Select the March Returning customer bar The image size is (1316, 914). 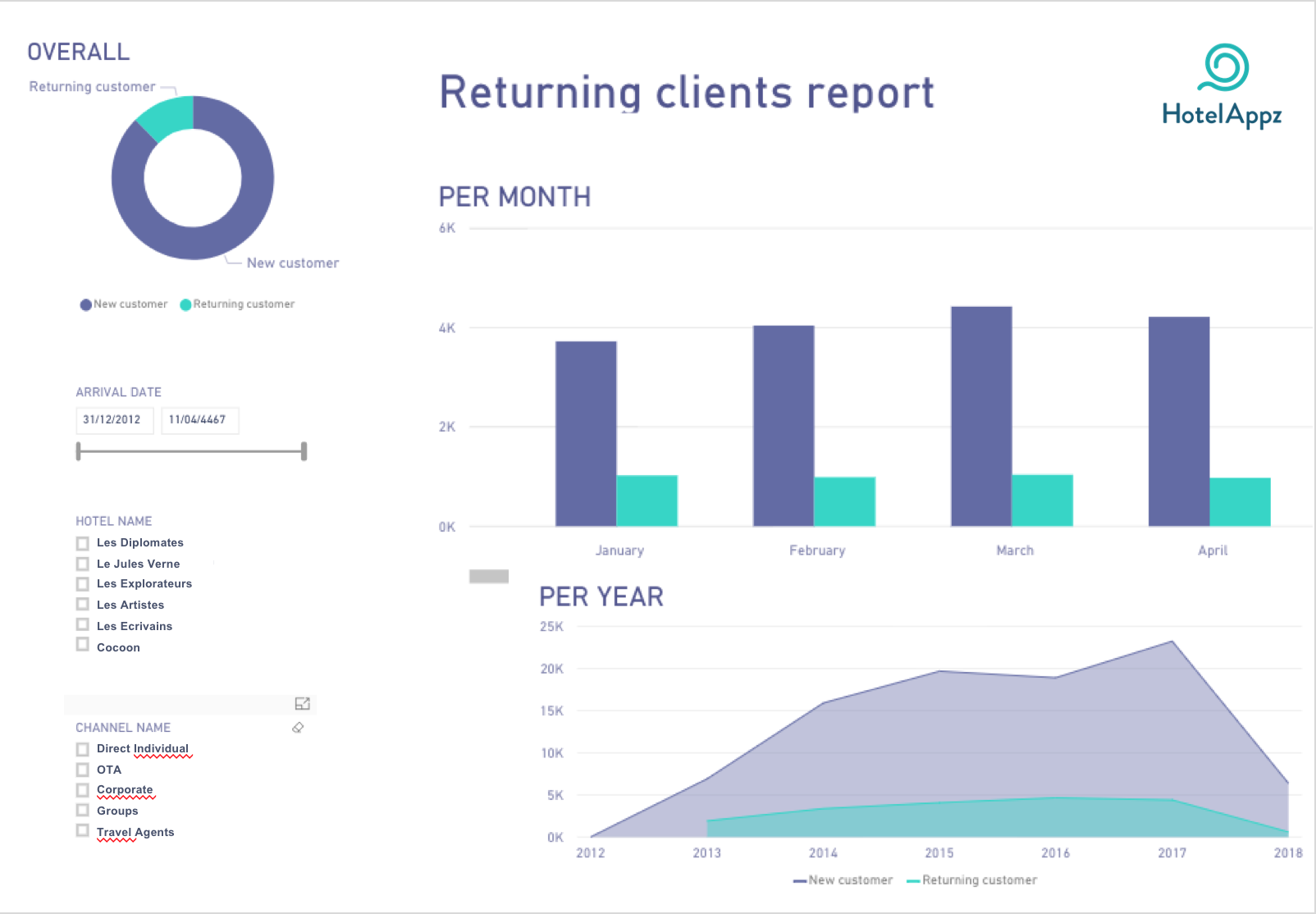[x=1043, y=500]
